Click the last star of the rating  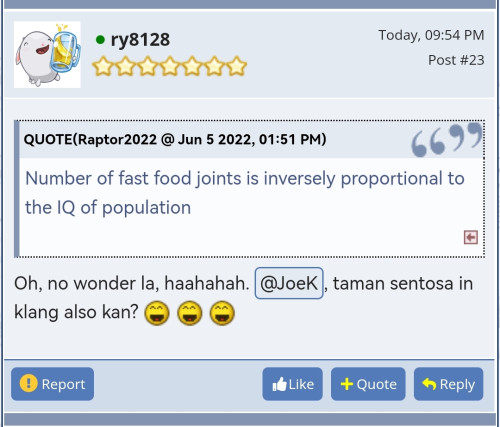click(x=237, y=66)
